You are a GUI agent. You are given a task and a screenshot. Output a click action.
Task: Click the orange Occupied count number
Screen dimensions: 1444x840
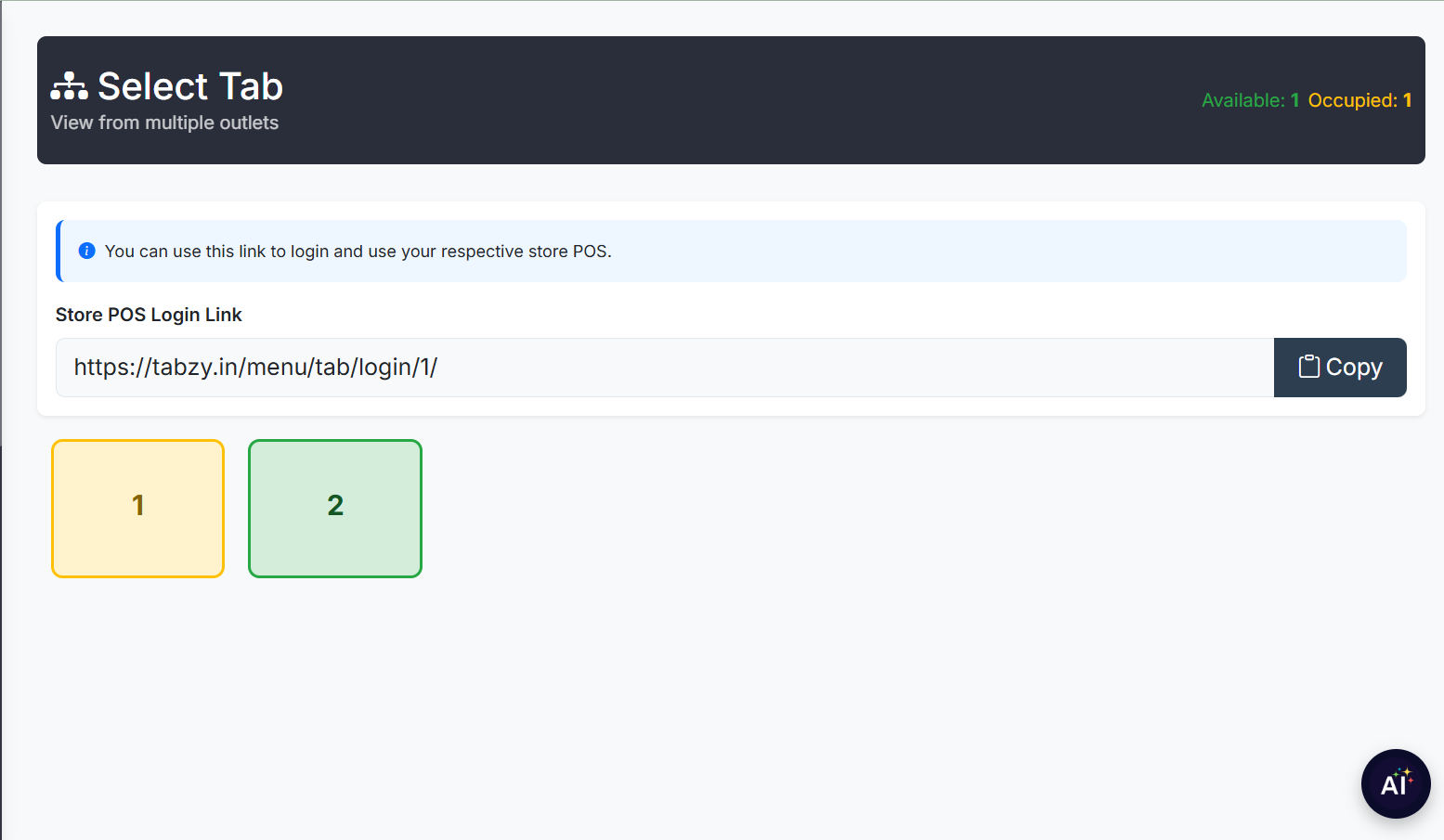click(x=1407, y=100)
